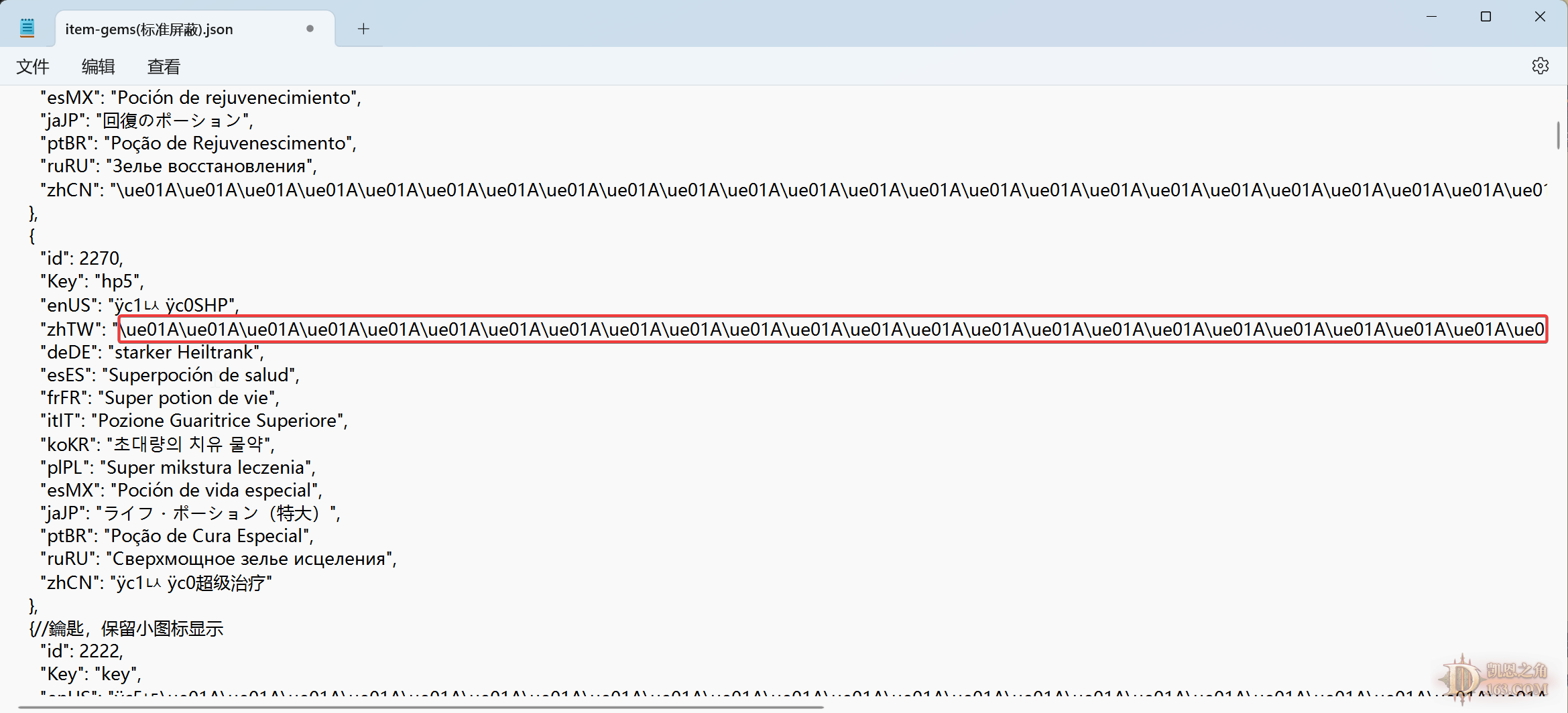
Task: Close the item-gems tab via unsaved dot
Action: (x=310, y=29)
